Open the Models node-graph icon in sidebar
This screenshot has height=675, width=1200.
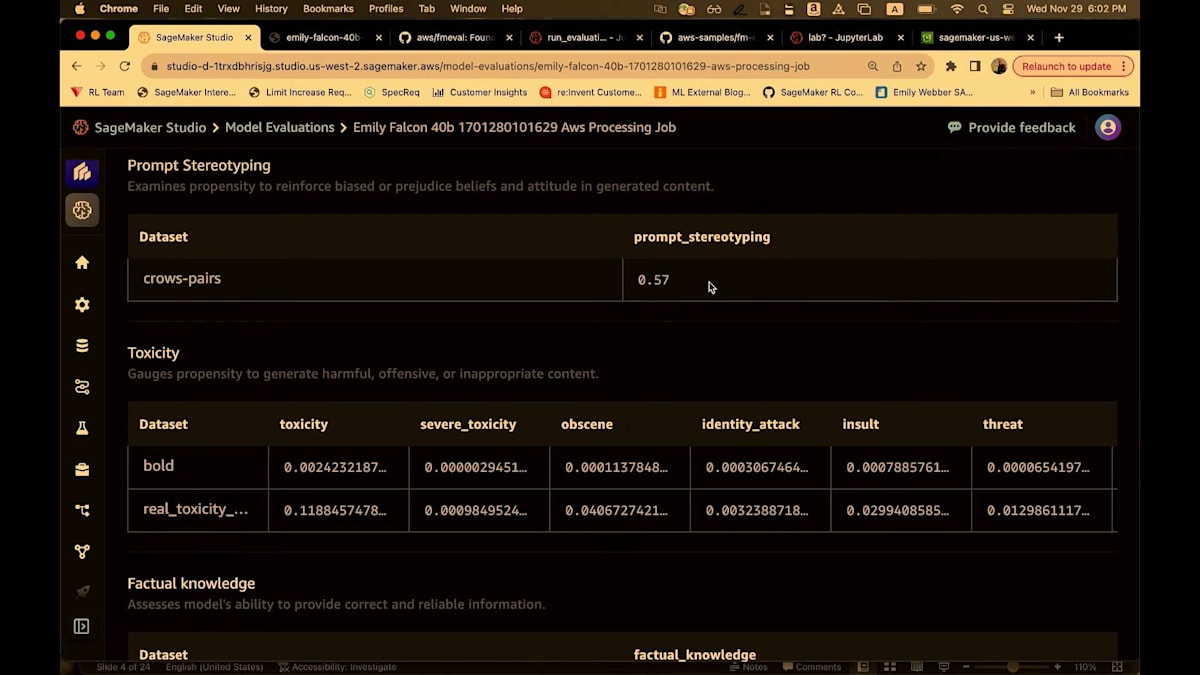click(82, 551)
